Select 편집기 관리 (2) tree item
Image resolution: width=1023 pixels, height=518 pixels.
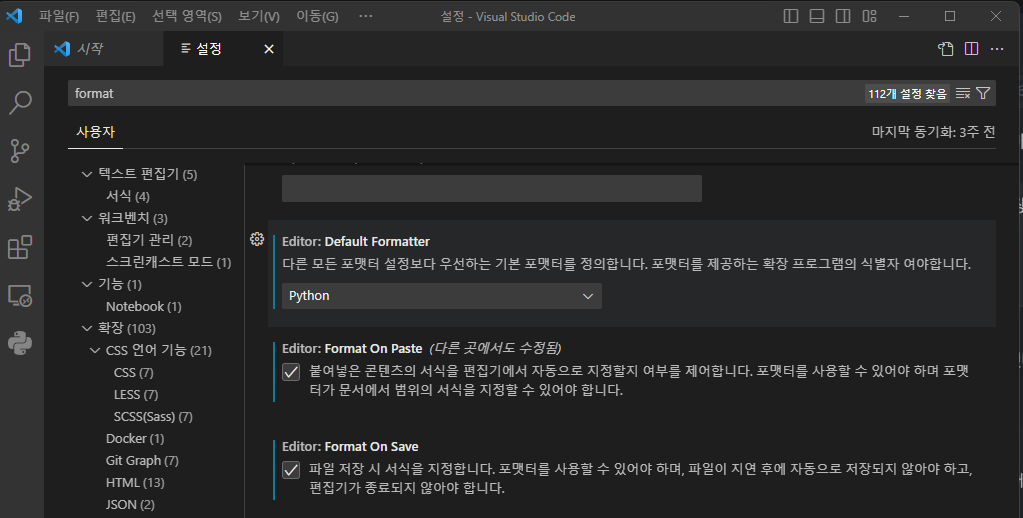tap(149, 240)
